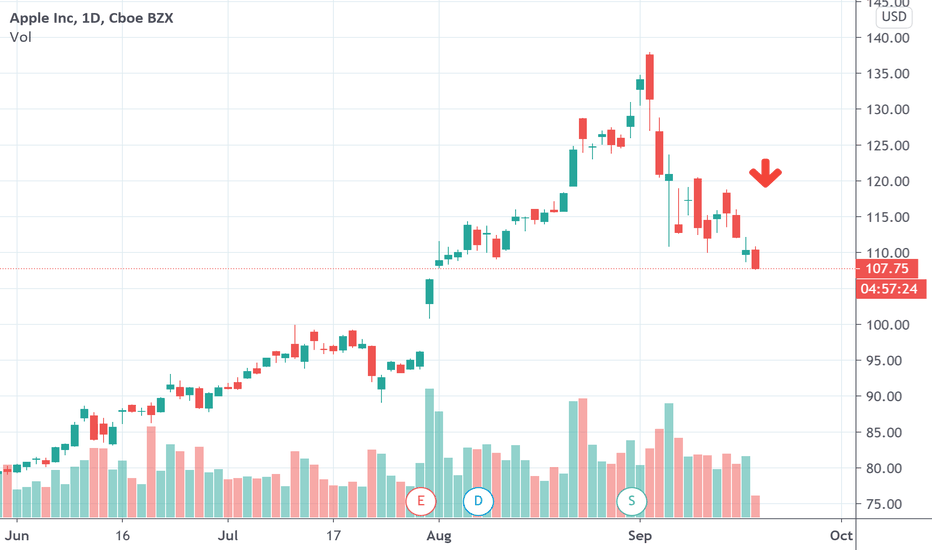This screenshot has height=550, width=932.
Task: Click the earnings 'E' event marker
Action: tap(421, 501)
